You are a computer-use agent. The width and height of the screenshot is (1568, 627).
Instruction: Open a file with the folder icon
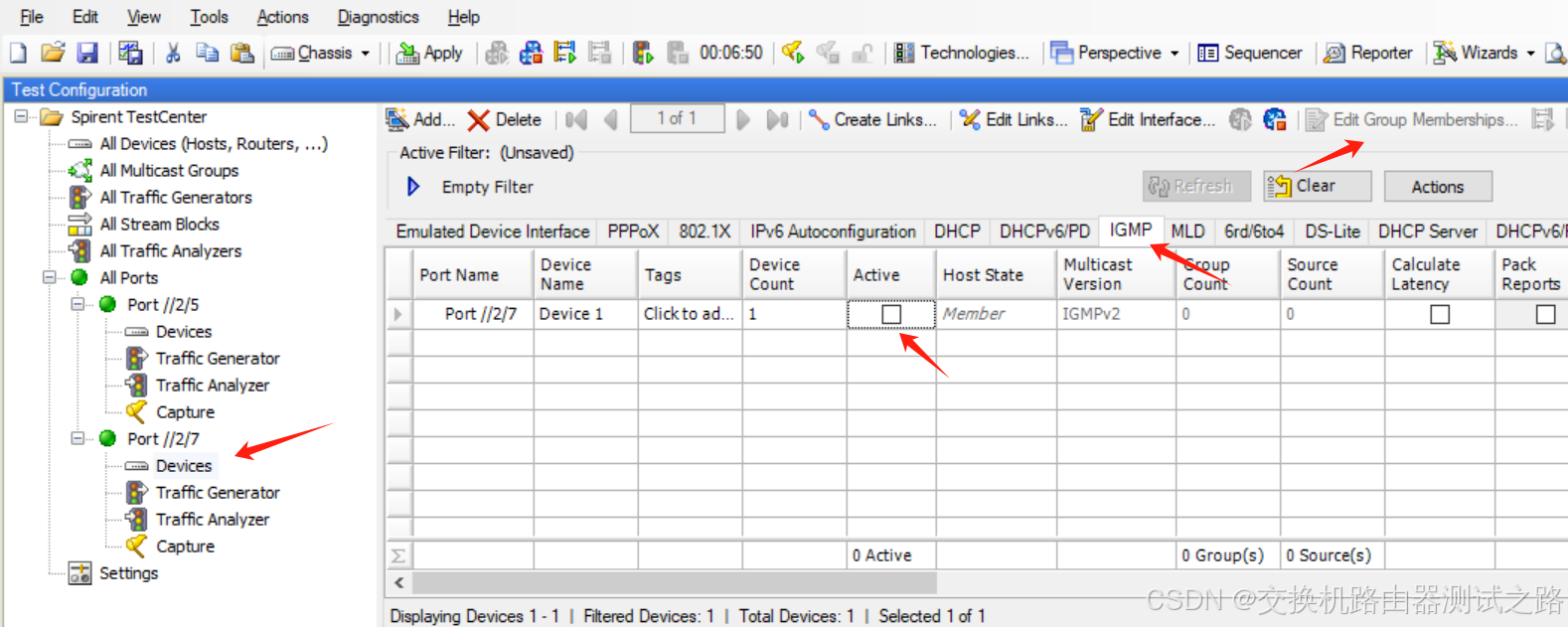point(53,53)
